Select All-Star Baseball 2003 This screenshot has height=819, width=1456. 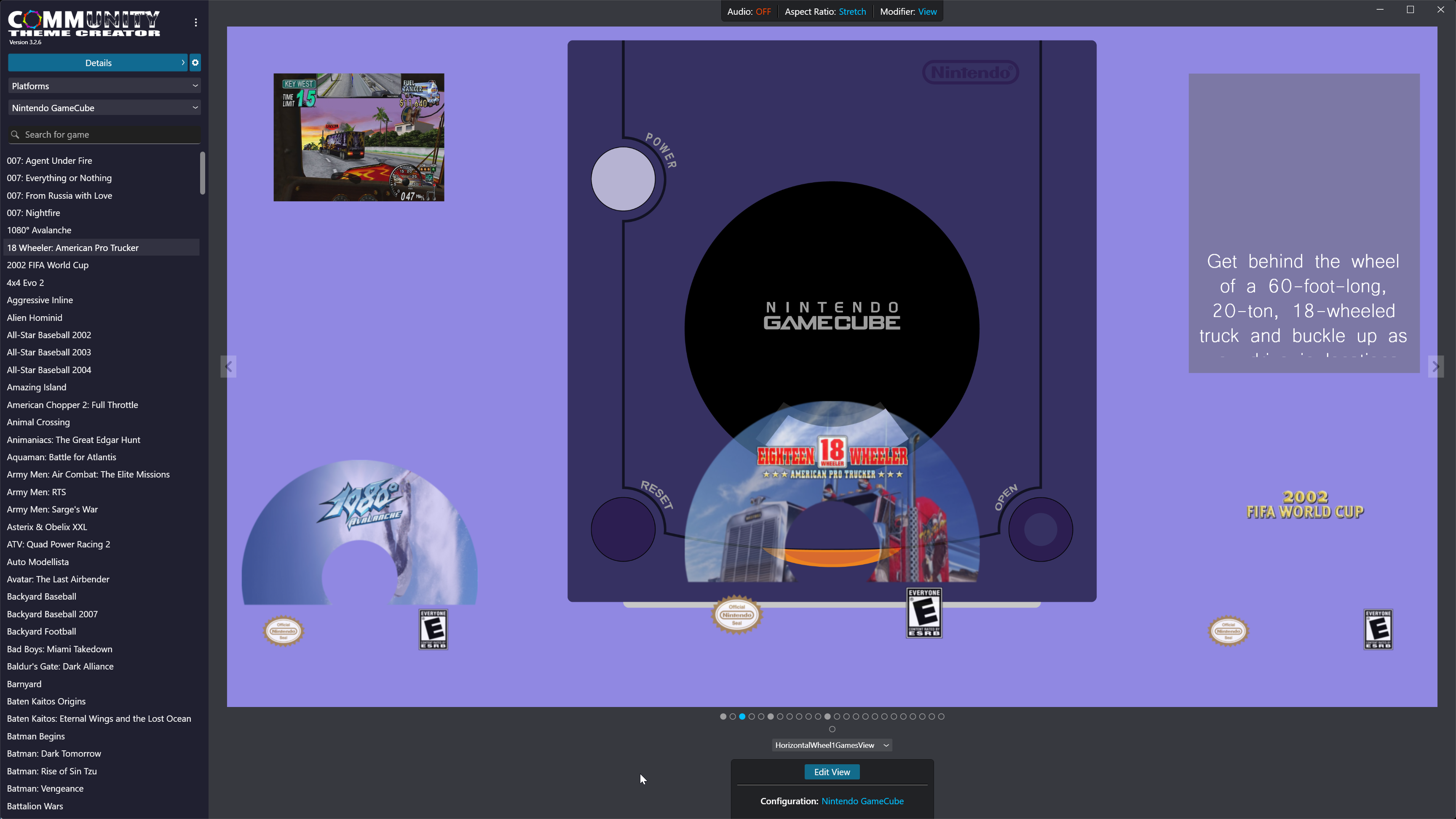pyautogui.click(x=102, y=352)
